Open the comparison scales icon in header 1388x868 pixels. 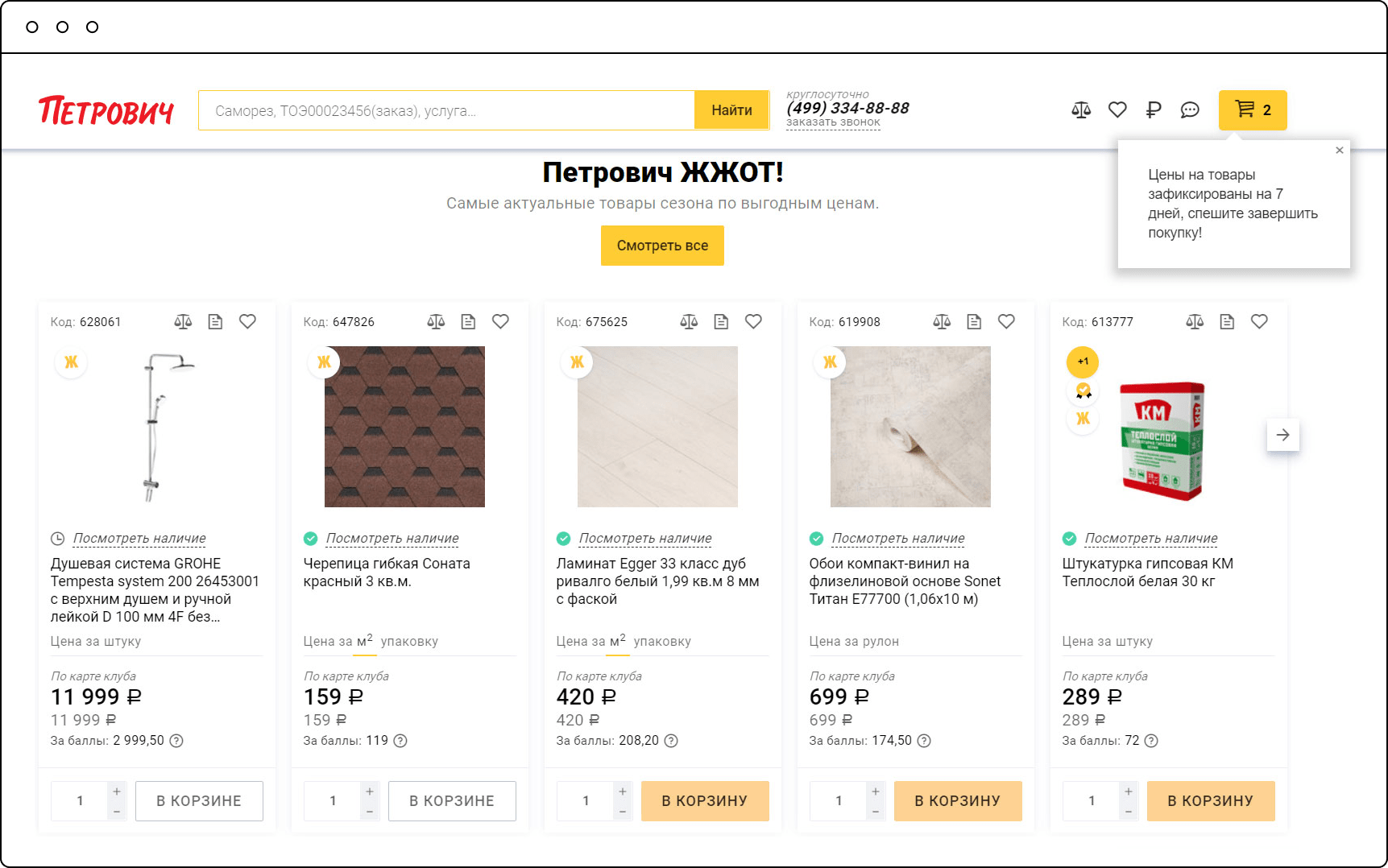(x=1081, y=110)
